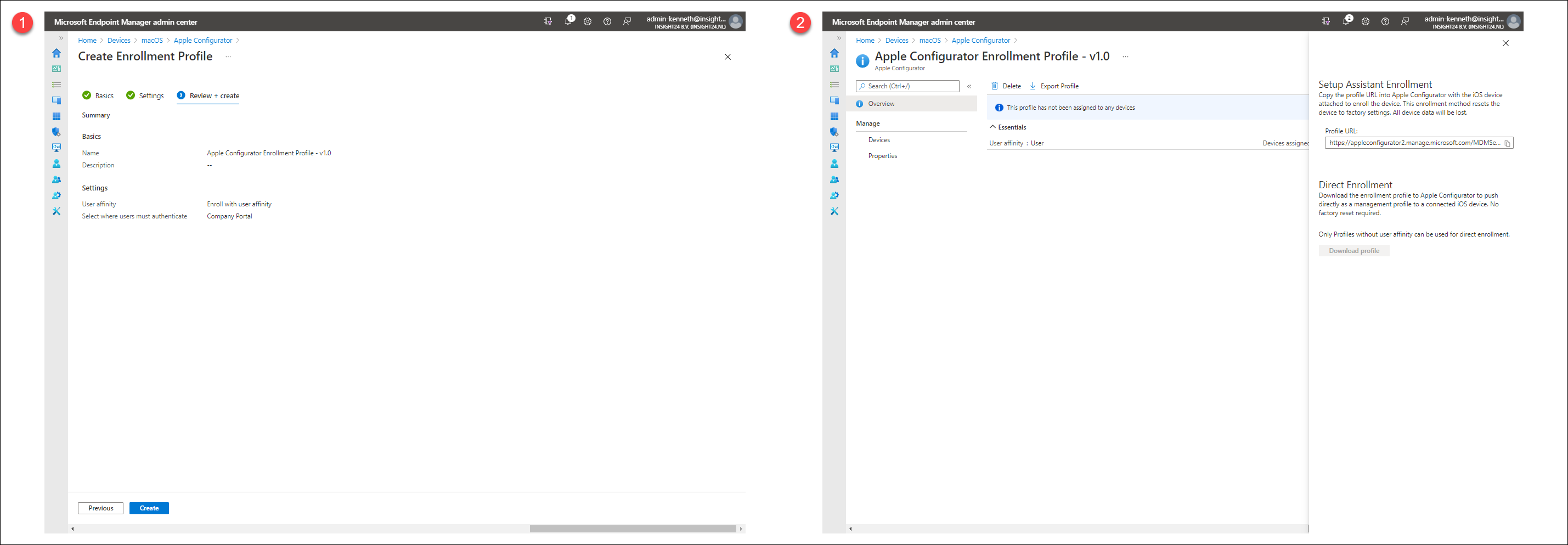Select Overview in profile menu
1568x545 pixels.
[911, 104]
